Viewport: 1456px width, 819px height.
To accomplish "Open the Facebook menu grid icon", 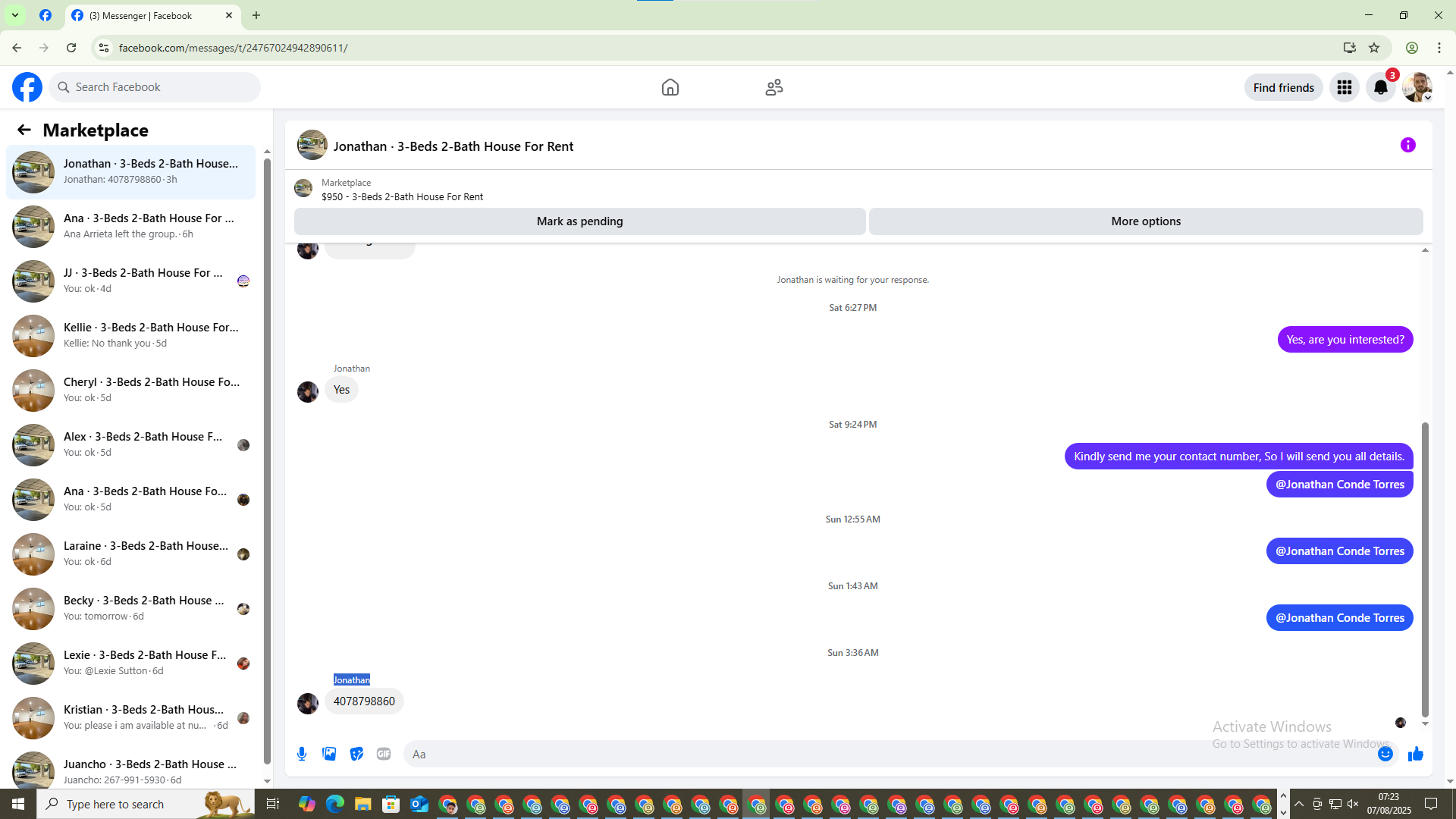I will click(1344, 87).
